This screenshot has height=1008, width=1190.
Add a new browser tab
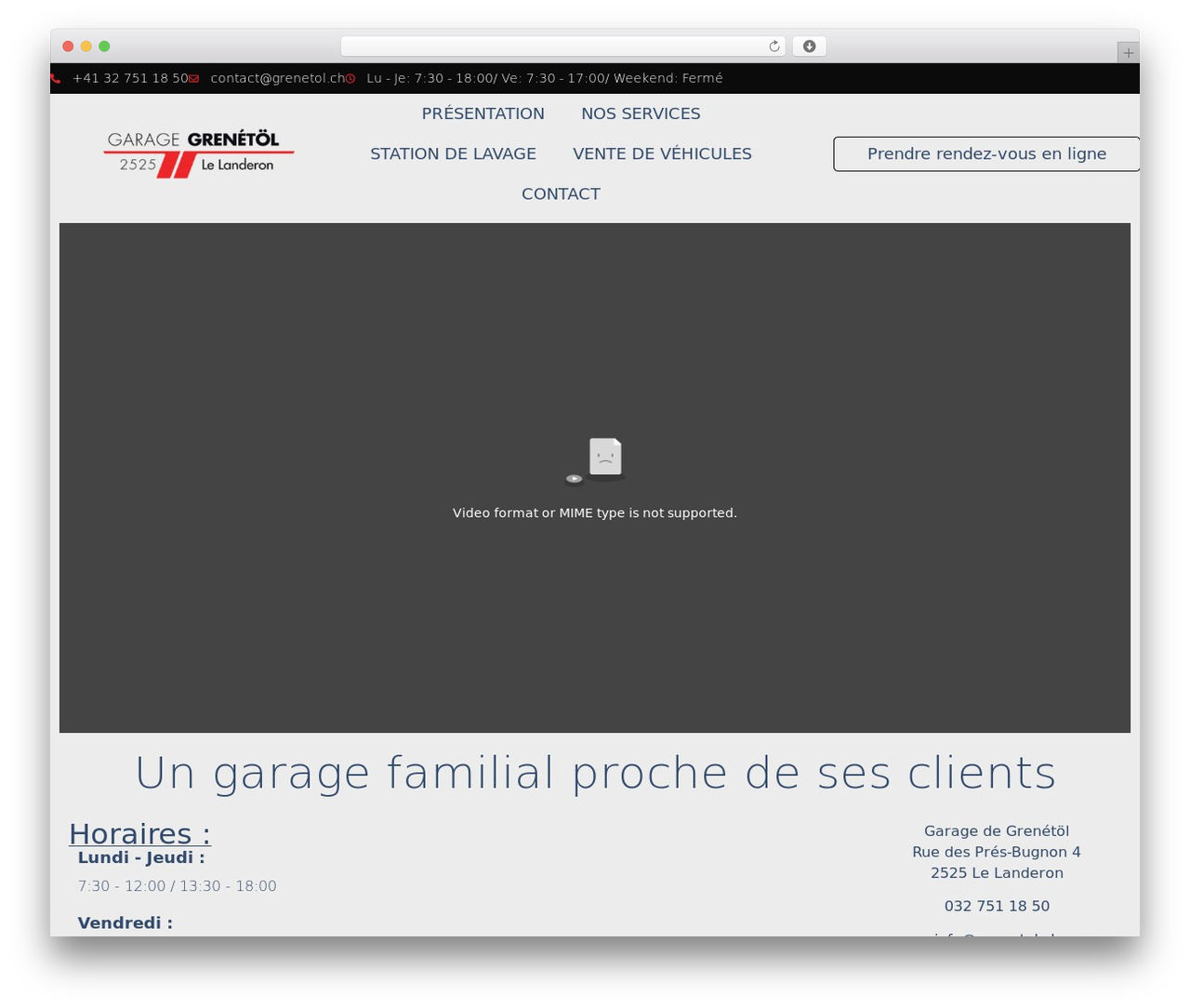pyautogui.click(x=1129, y=53)
